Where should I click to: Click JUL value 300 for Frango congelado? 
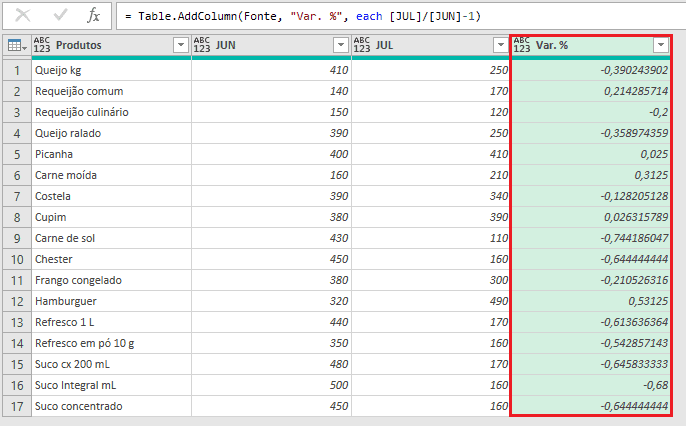pyautogui.click(x=431, y=280)
